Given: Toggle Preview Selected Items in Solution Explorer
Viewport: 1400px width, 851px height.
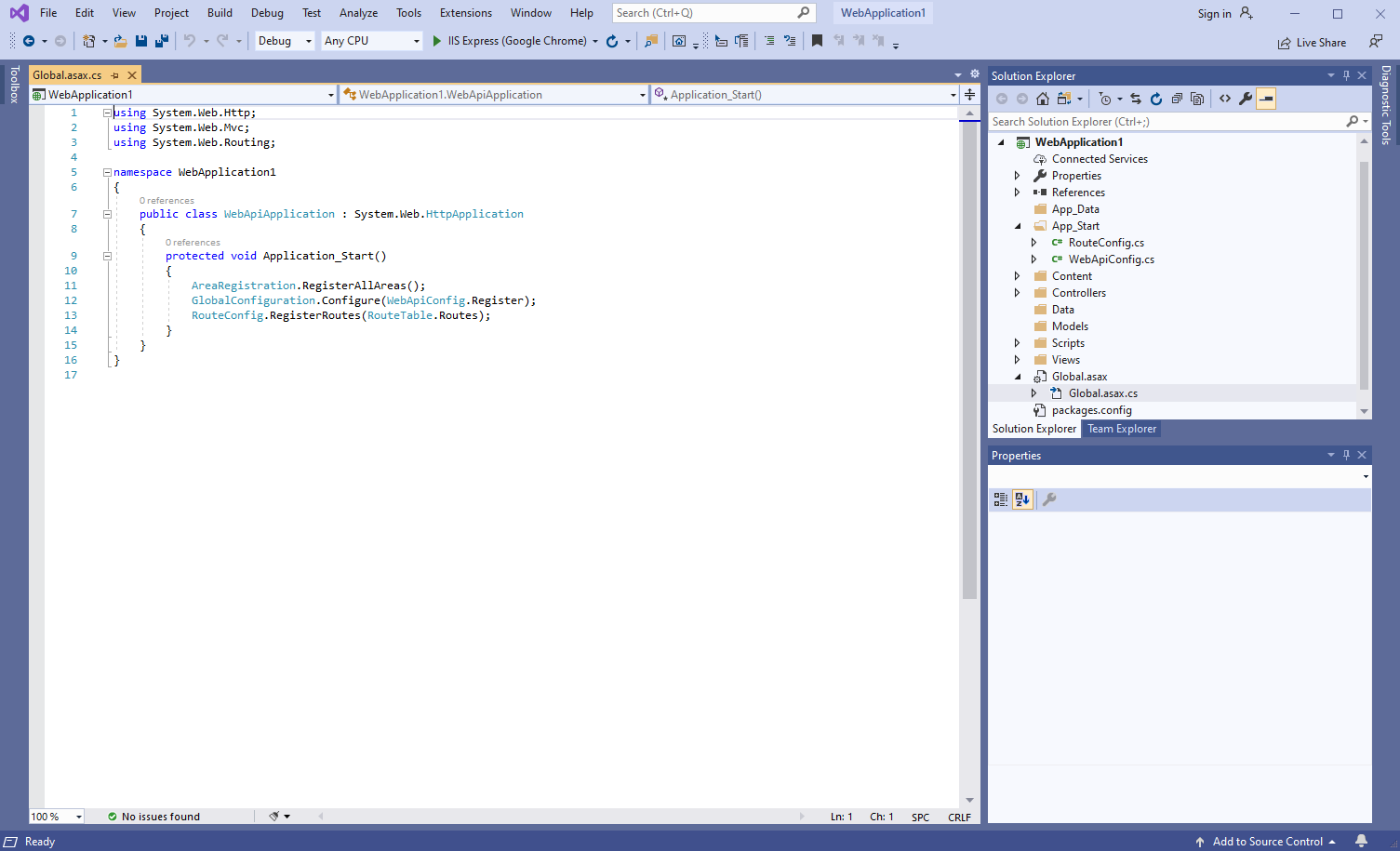Looking at the screenshot, I should (1266, 99).
